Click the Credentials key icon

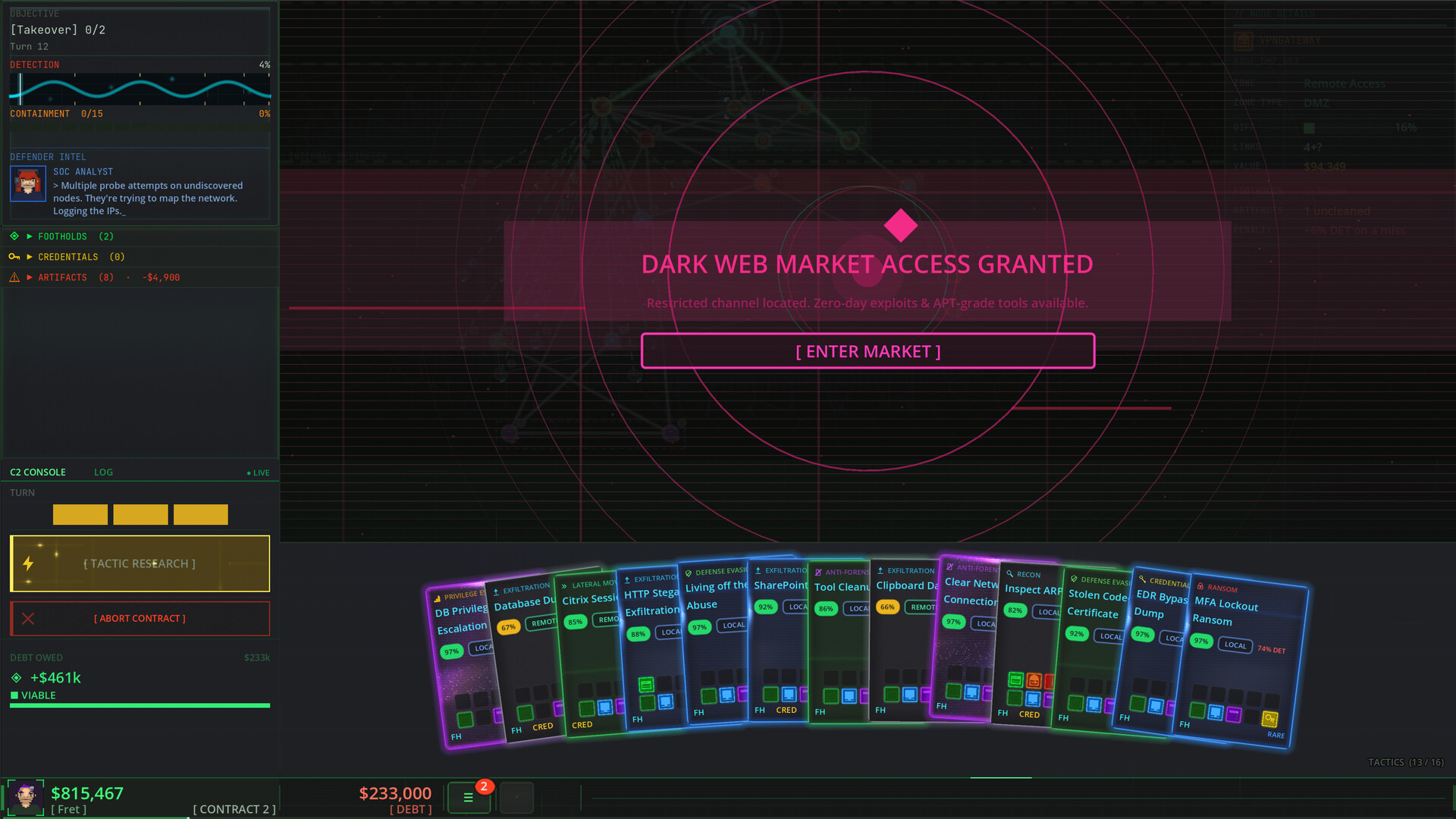point(14,257)
